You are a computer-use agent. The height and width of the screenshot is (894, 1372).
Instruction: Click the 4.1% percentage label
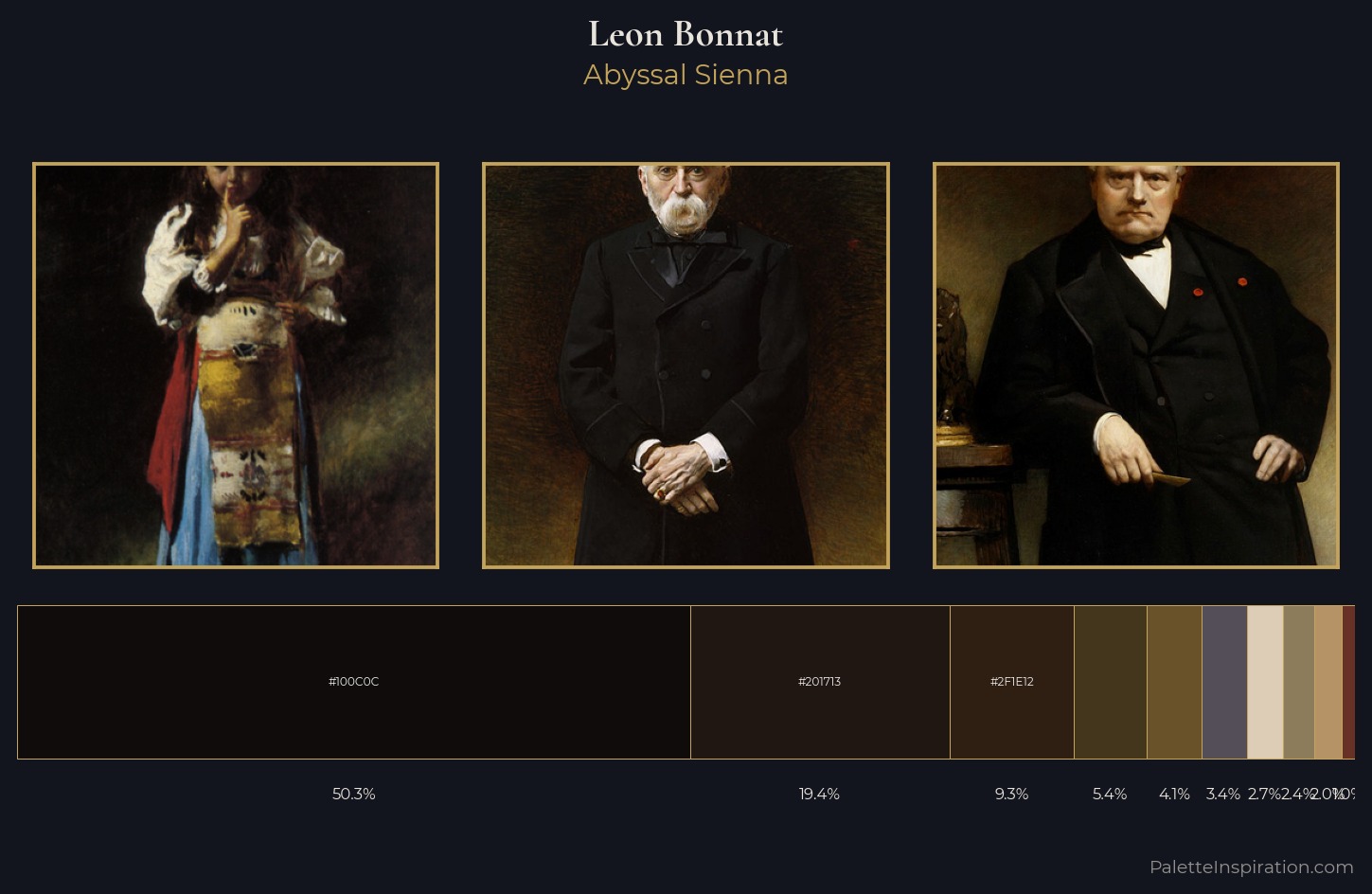pyautogui.click(x=1175, y=794)
